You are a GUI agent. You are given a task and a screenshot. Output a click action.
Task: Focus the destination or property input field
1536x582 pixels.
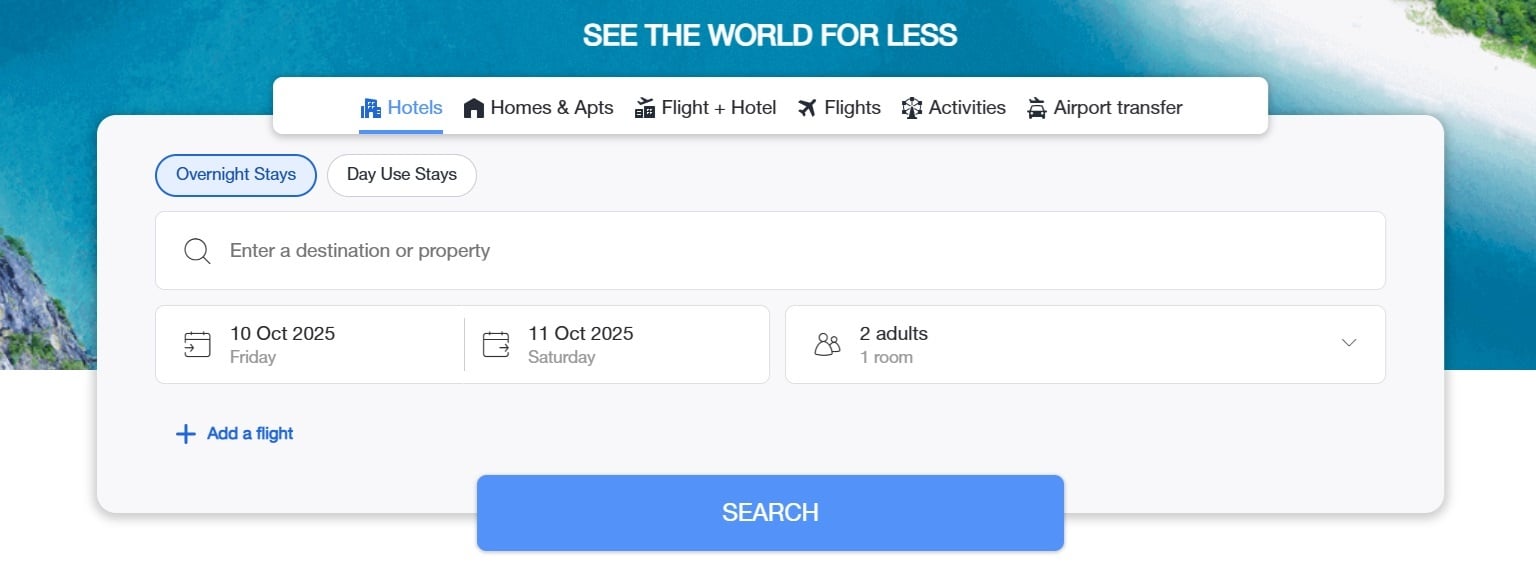770,251
